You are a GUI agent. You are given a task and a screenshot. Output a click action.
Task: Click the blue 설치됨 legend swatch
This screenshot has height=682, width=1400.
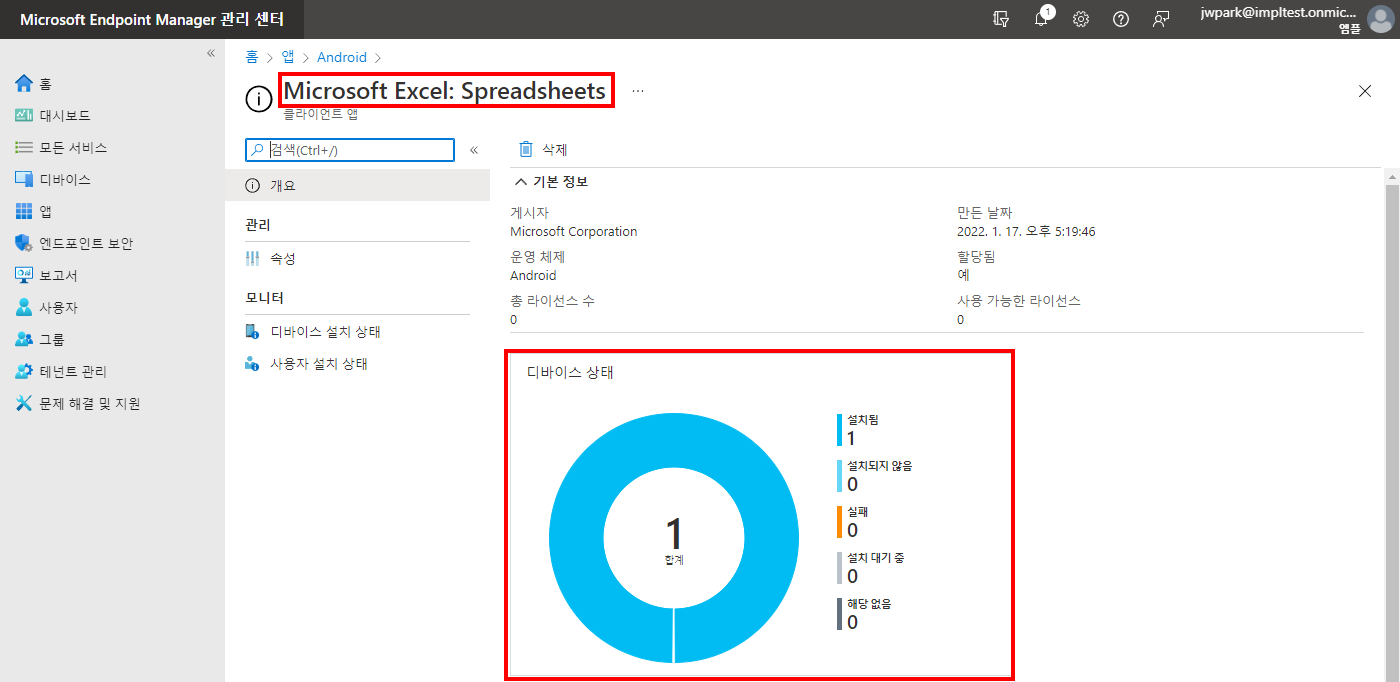coord(840,429)
